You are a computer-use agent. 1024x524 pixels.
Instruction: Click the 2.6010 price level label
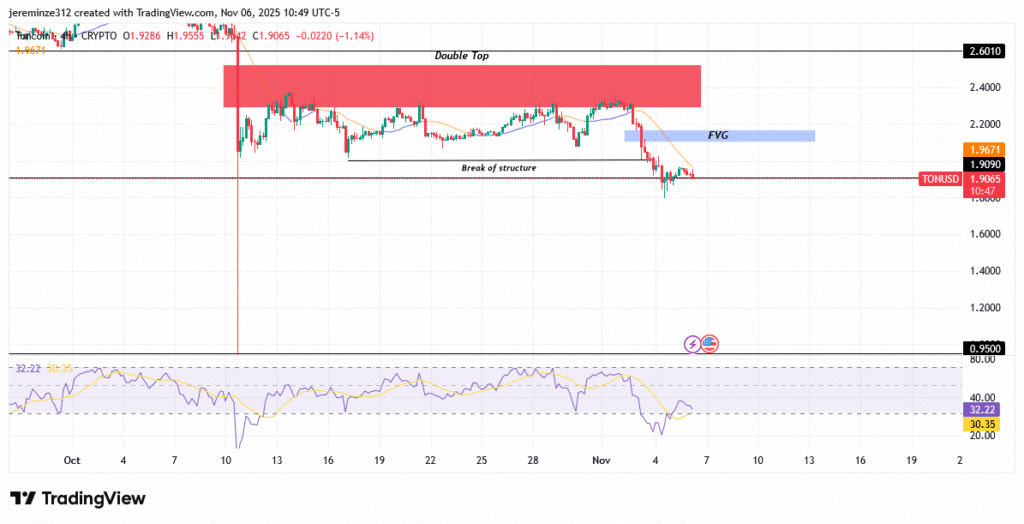click(985, 51)
